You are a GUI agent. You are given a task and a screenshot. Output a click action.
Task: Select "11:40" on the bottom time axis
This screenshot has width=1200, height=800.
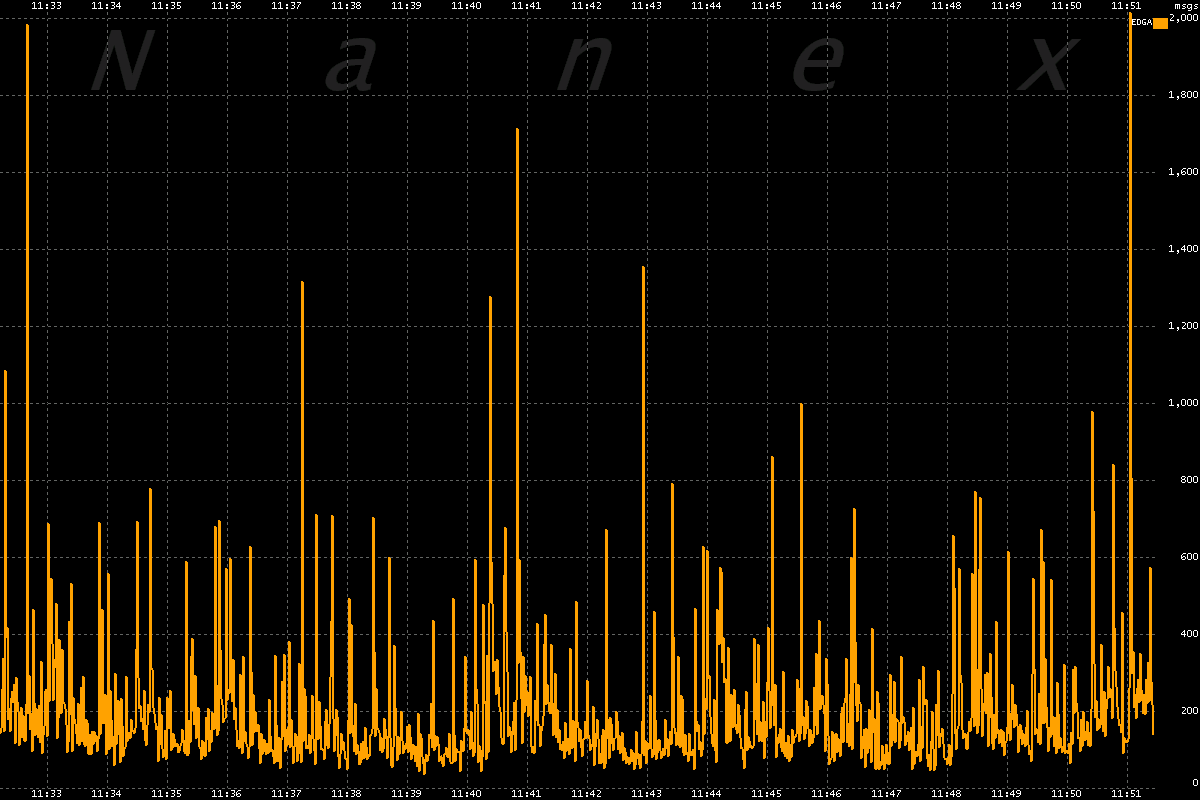467,793
